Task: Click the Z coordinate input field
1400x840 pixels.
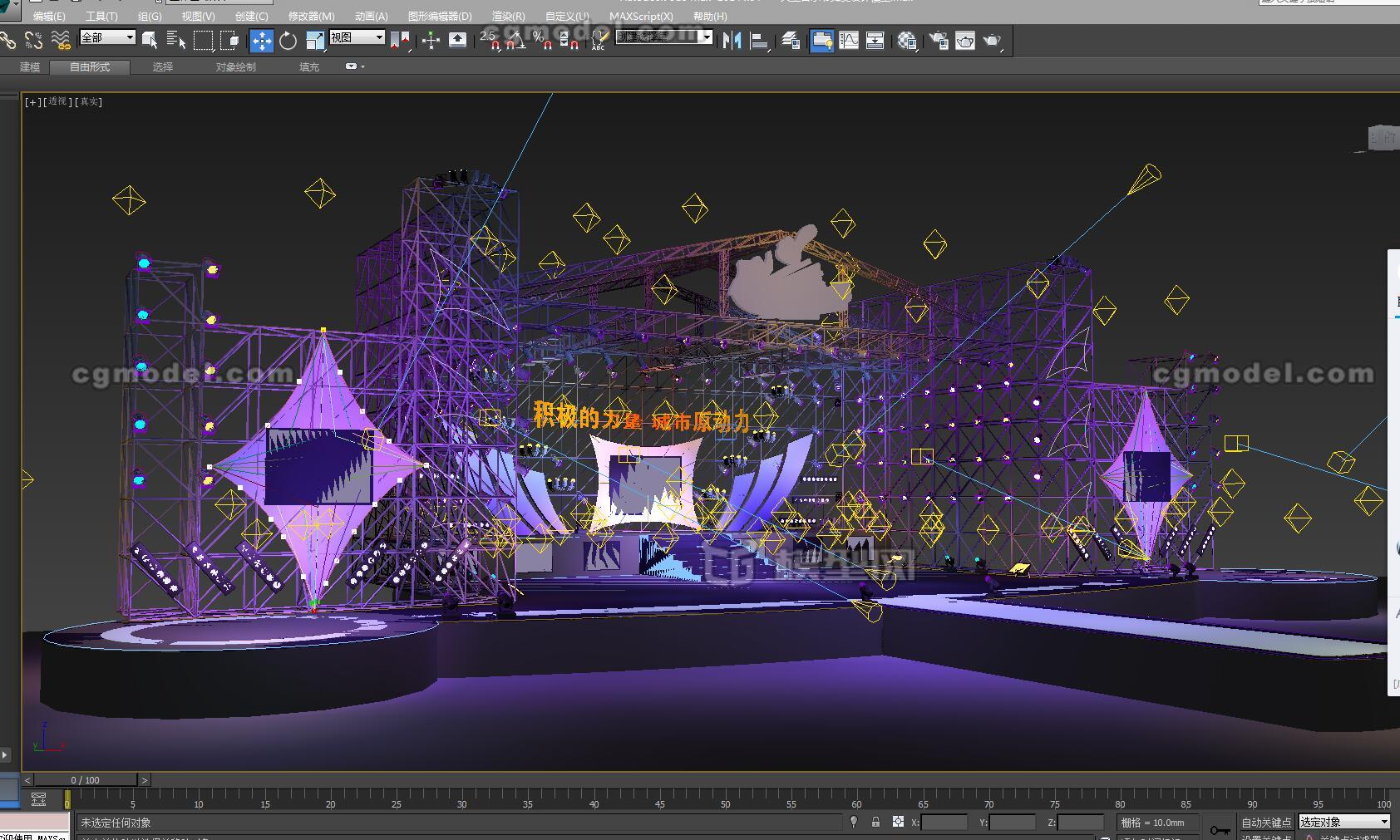Action: point(1080,823)
